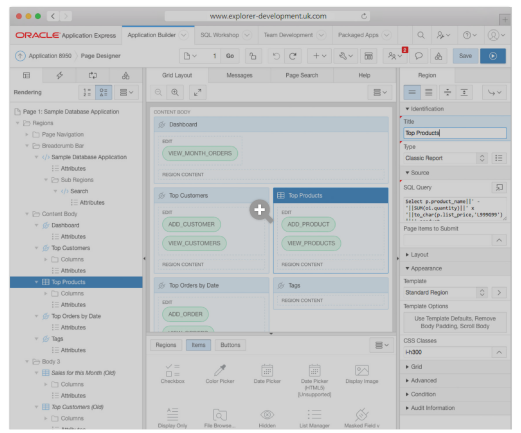Open the Type Classic Report select list
Viewport: 521px width, 433px height.
(446, 158)
